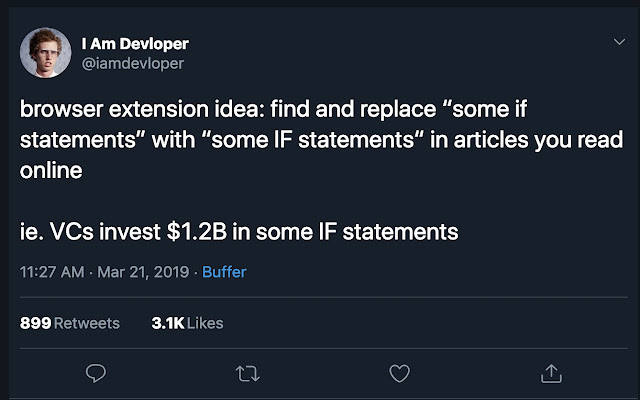Click the I Am Devloper display name
Screen dimensions: 640x400
tap(135, 44)
